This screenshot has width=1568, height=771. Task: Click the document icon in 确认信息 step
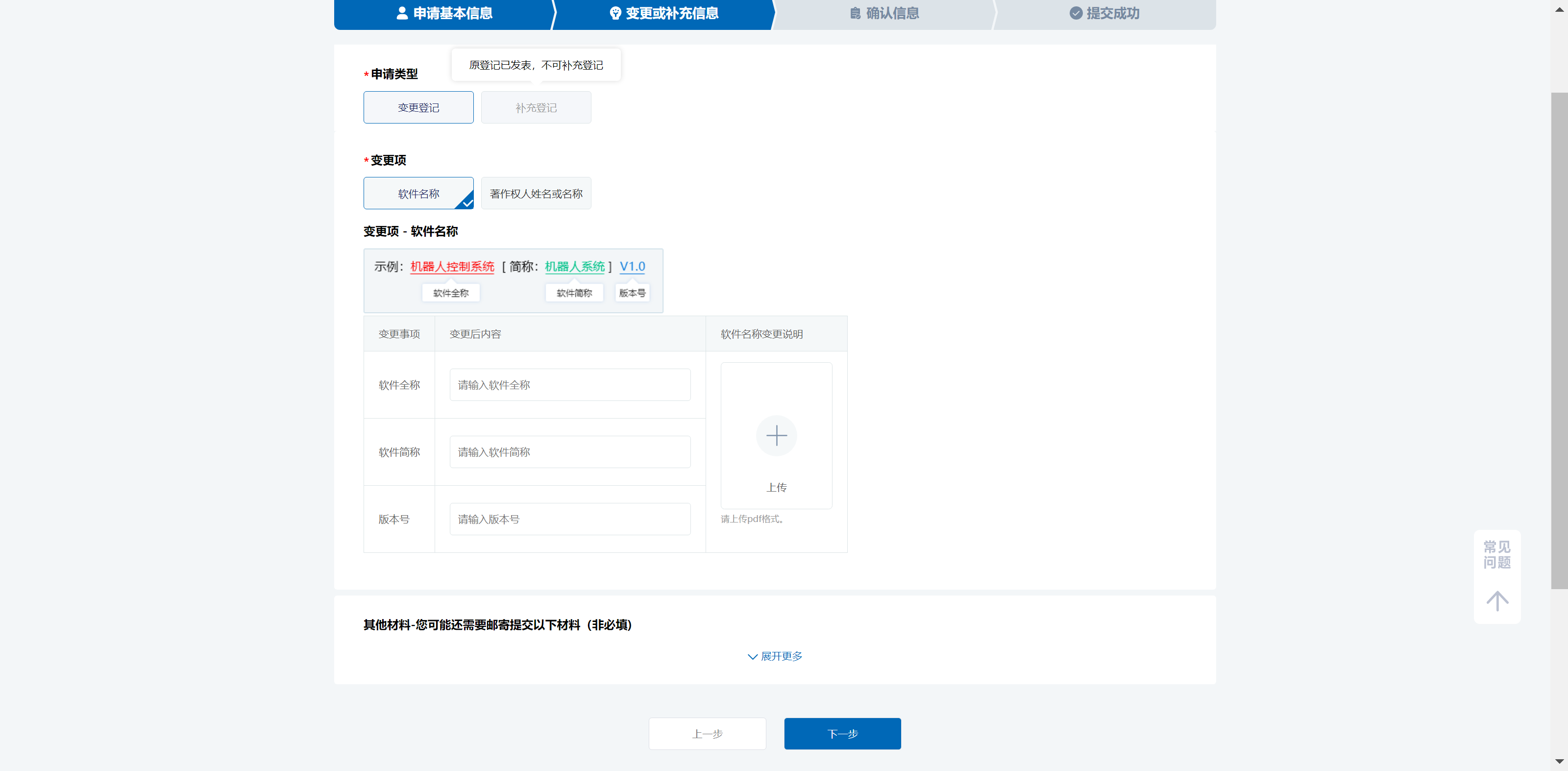click(x=855, y=13)
